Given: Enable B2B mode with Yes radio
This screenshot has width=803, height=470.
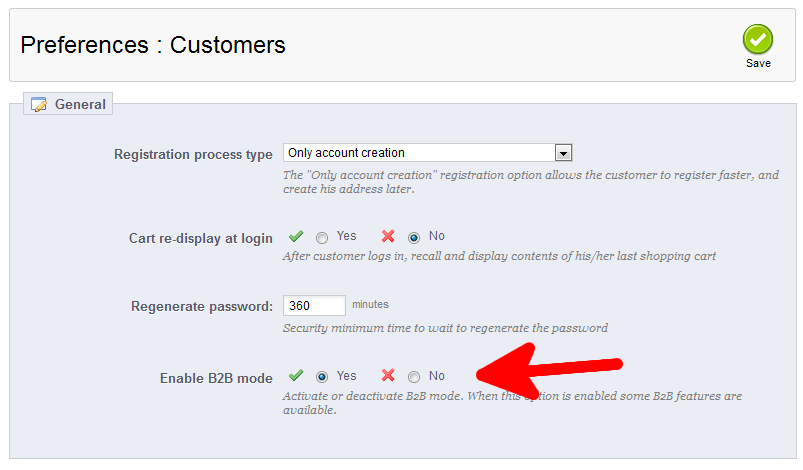Looking at the screenshot, I should point(322,377).
